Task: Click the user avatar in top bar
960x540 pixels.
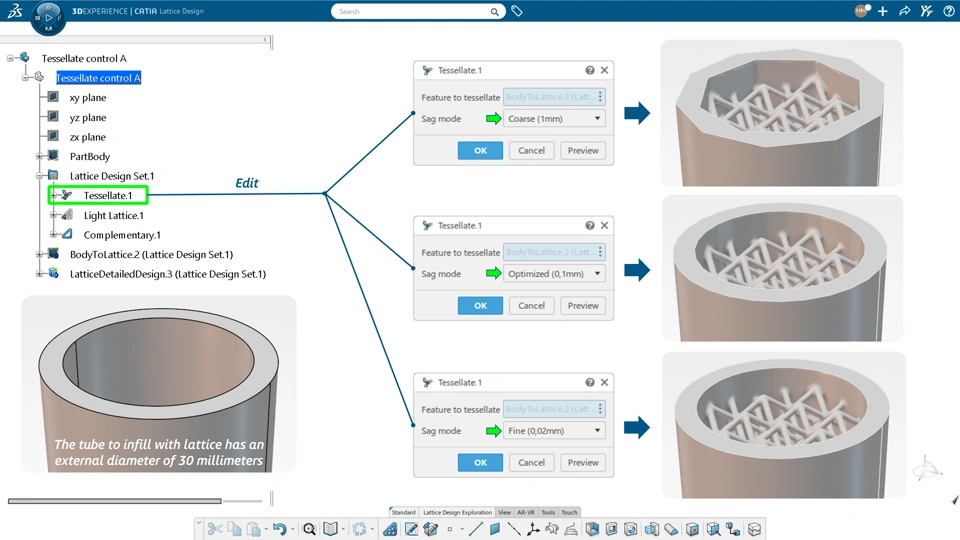Action: 861,10
